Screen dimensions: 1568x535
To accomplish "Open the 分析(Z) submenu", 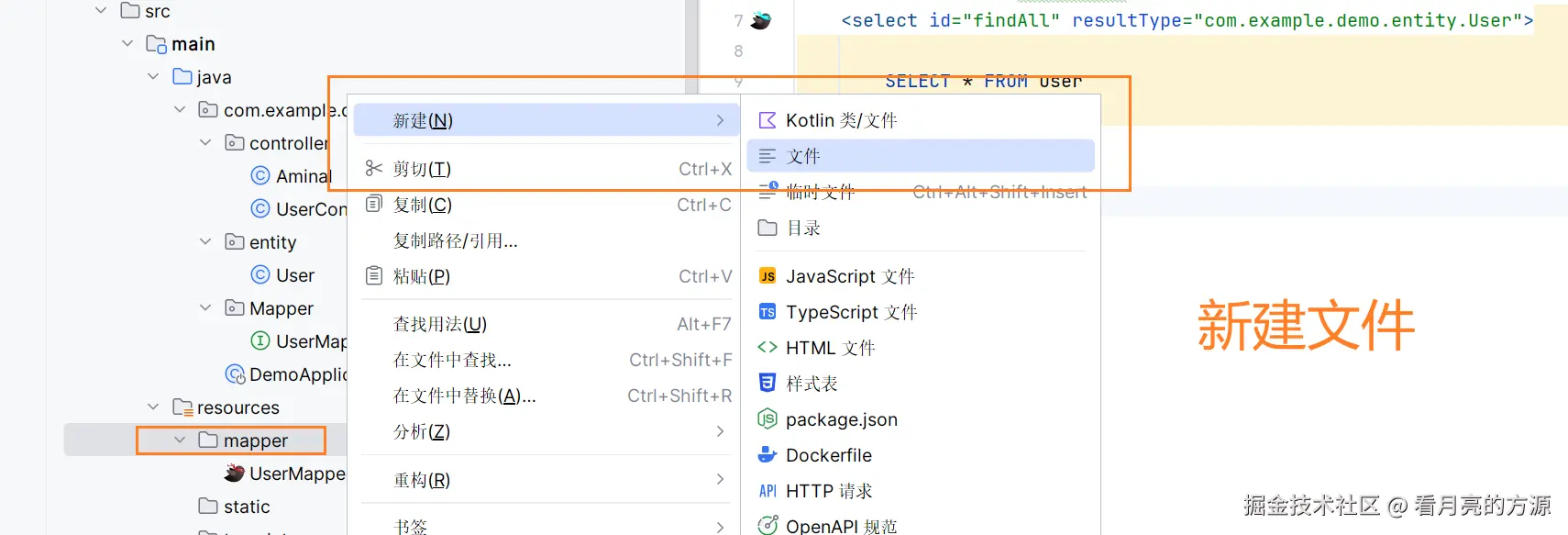I will coord(546,431).
